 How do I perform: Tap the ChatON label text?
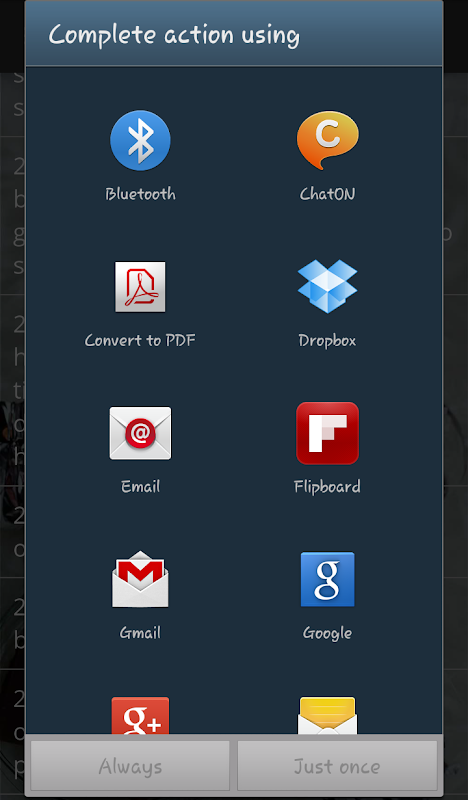pyautogui.click(x=328, y=194)
